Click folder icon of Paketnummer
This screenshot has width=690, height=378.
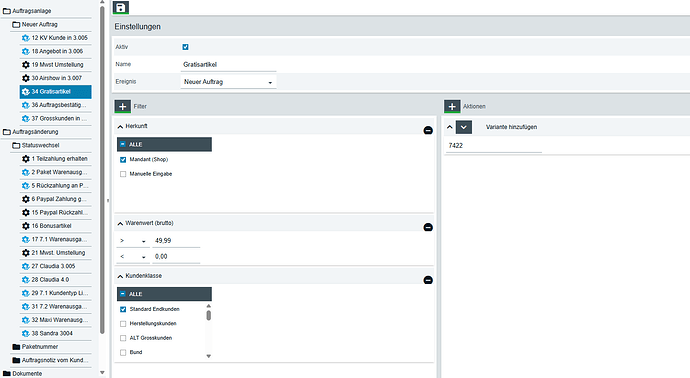[x=16, y=347]
